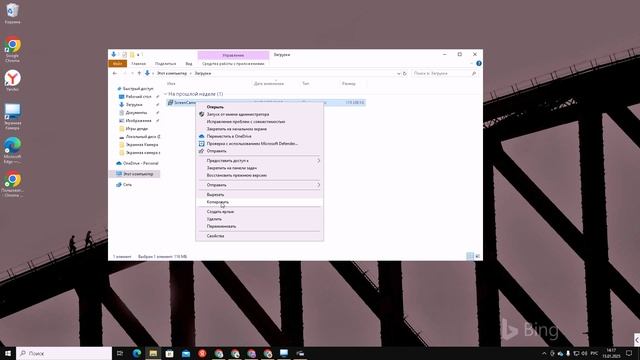640x360 pixels.
Task: Open Рабочий стол in the navigation pane
Action: (138, 97)
